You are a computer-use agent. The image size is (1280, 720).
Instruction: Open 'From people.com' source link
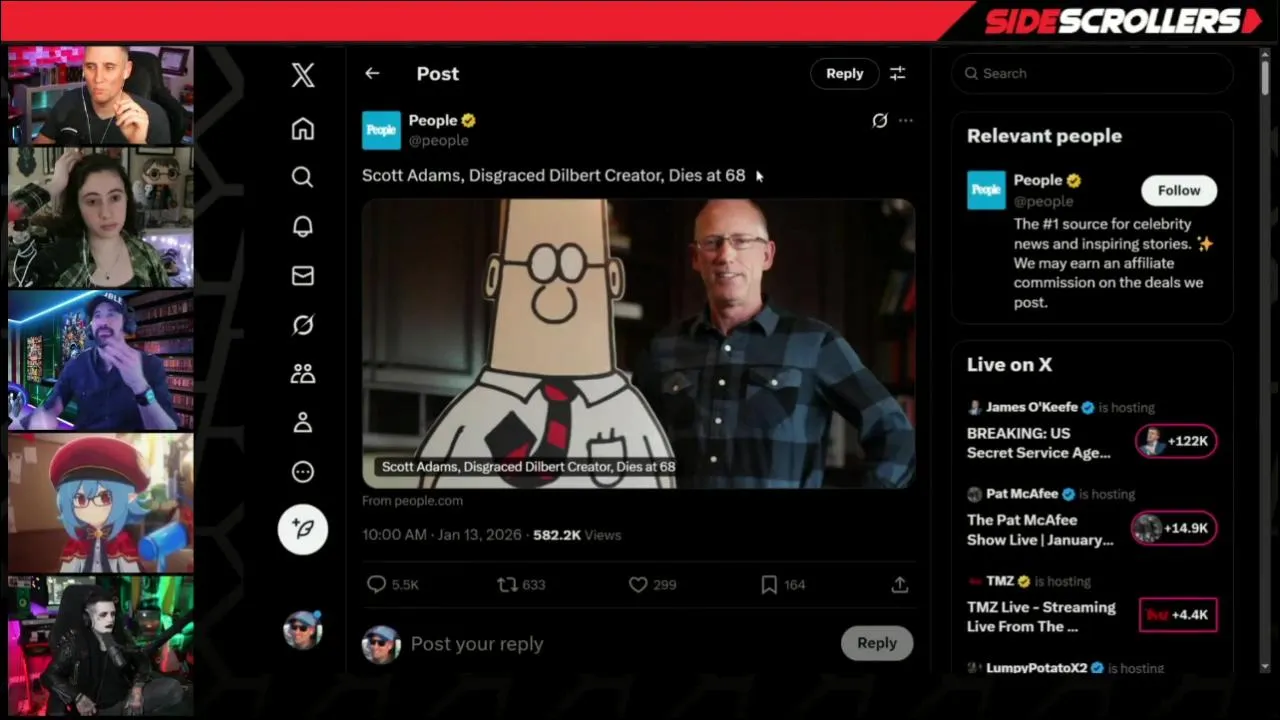412,500
